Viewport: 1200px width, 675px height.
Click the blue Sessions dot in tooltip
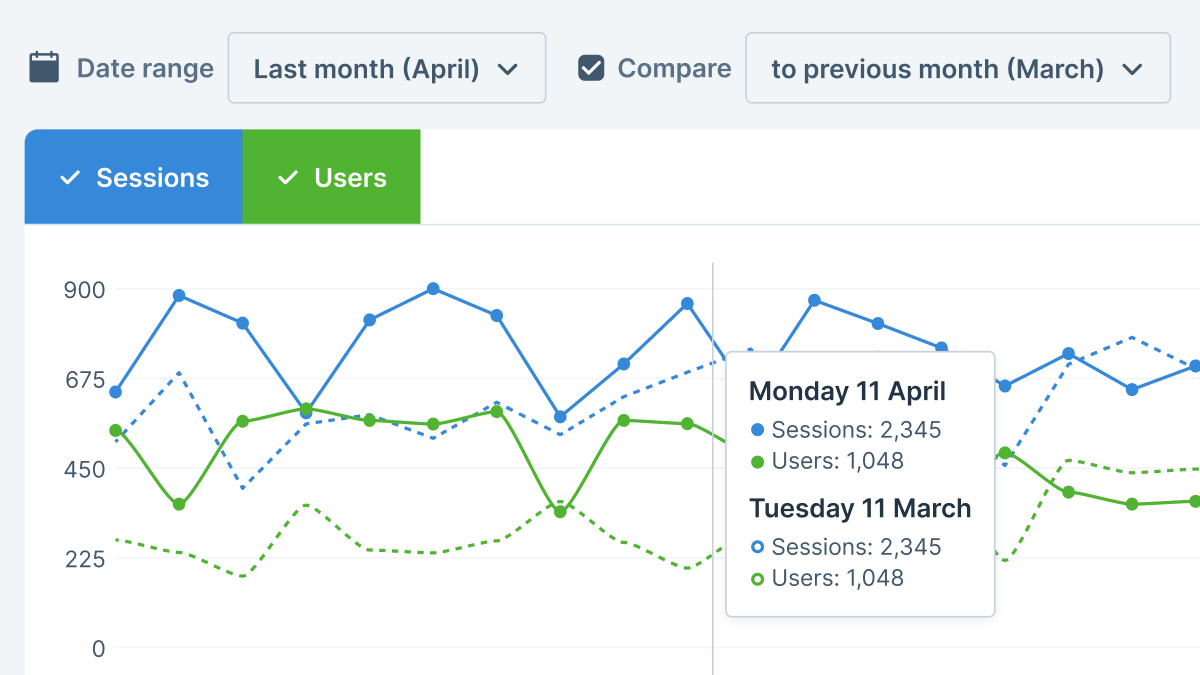(x=757, y=430)
